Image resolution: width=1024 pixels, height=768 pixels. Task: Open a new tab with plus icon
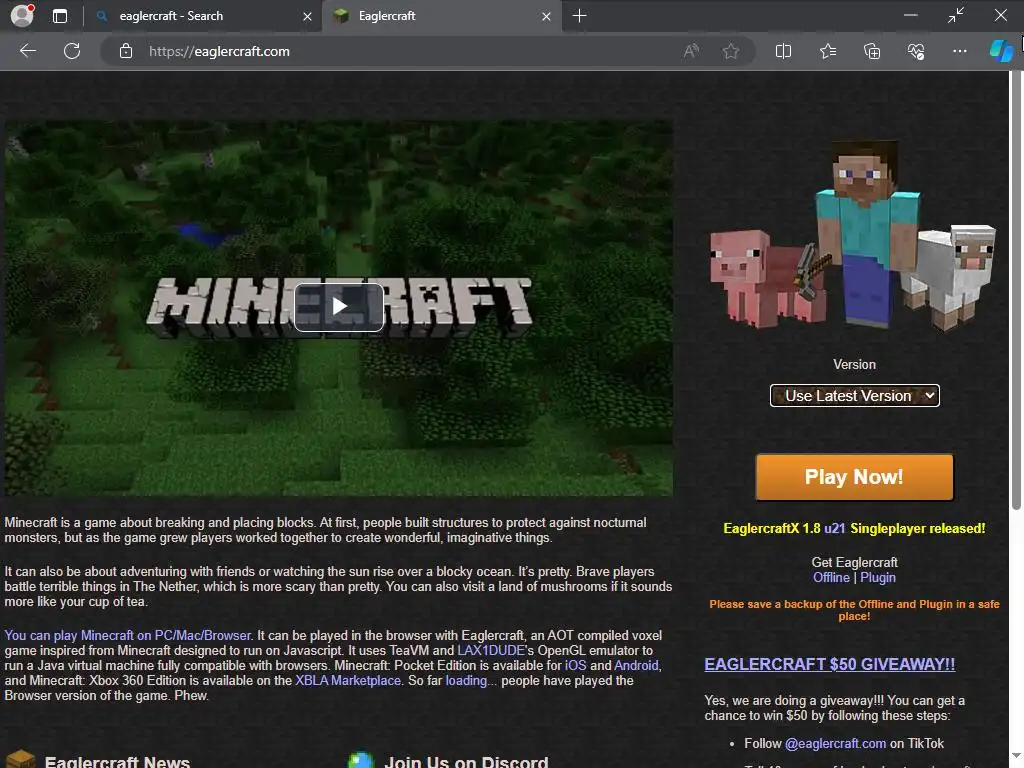(x=579, y=16)
